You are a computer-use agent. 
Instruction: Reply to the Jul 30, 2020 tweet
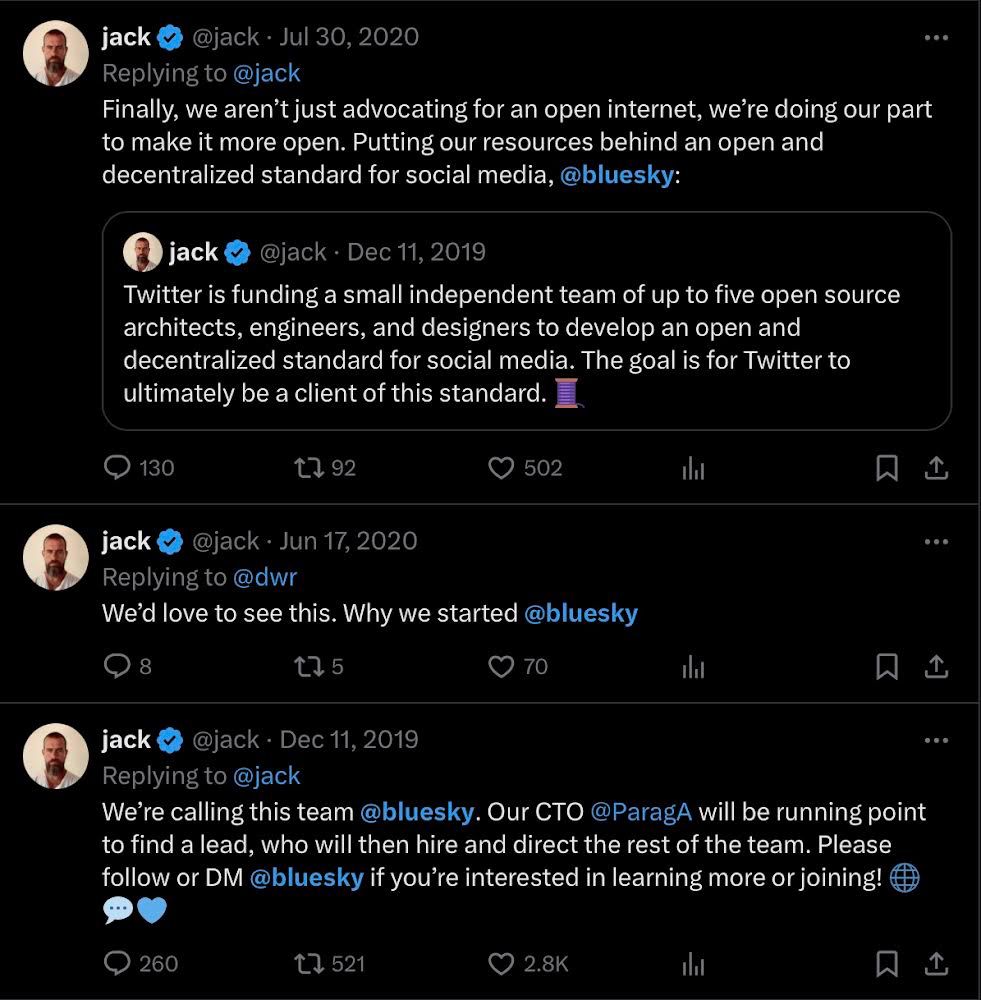(118, 468)
